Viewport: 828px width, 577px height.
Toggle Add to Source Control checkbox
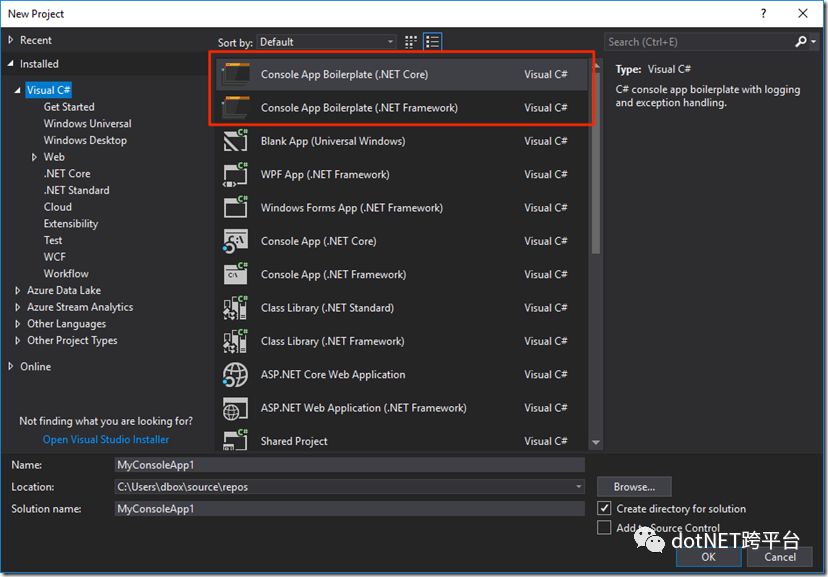604,527
